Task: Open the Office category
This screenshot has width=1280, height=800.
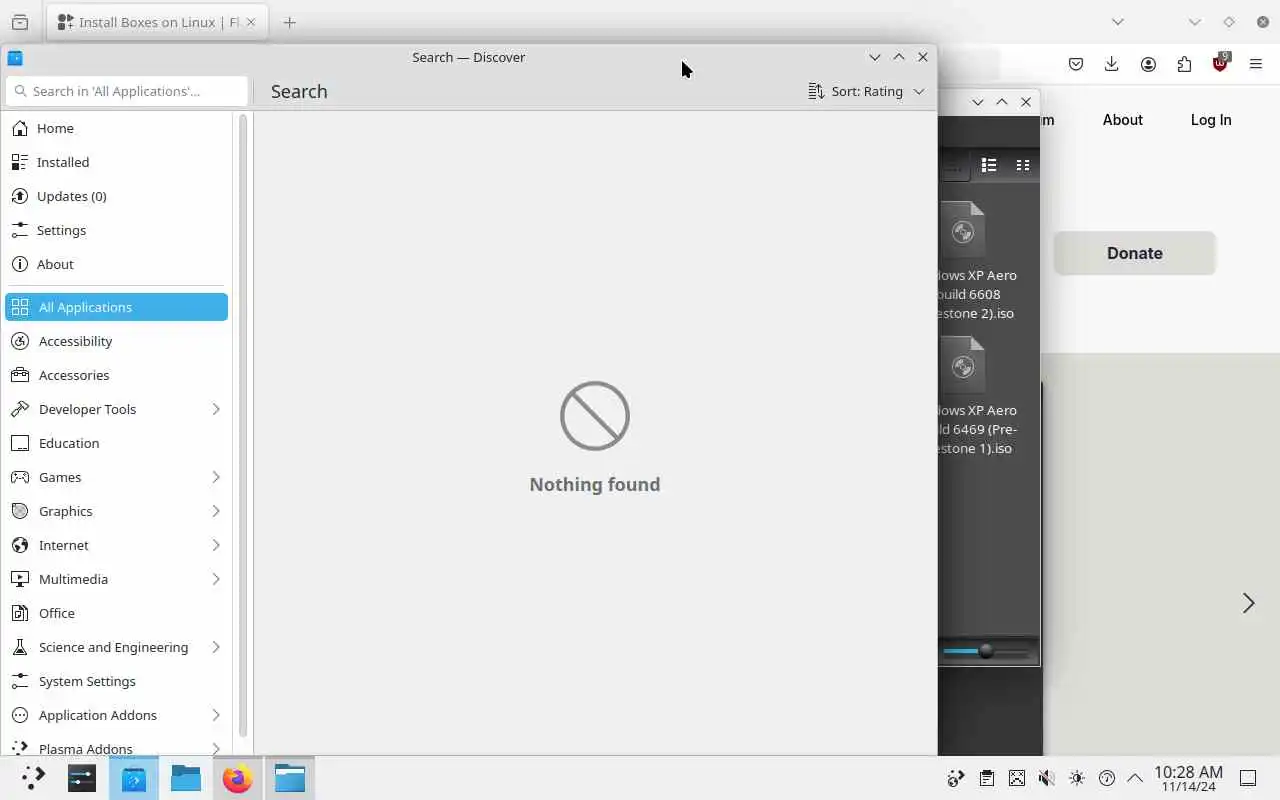Action: pyautogui.click(x=117, y=613)
